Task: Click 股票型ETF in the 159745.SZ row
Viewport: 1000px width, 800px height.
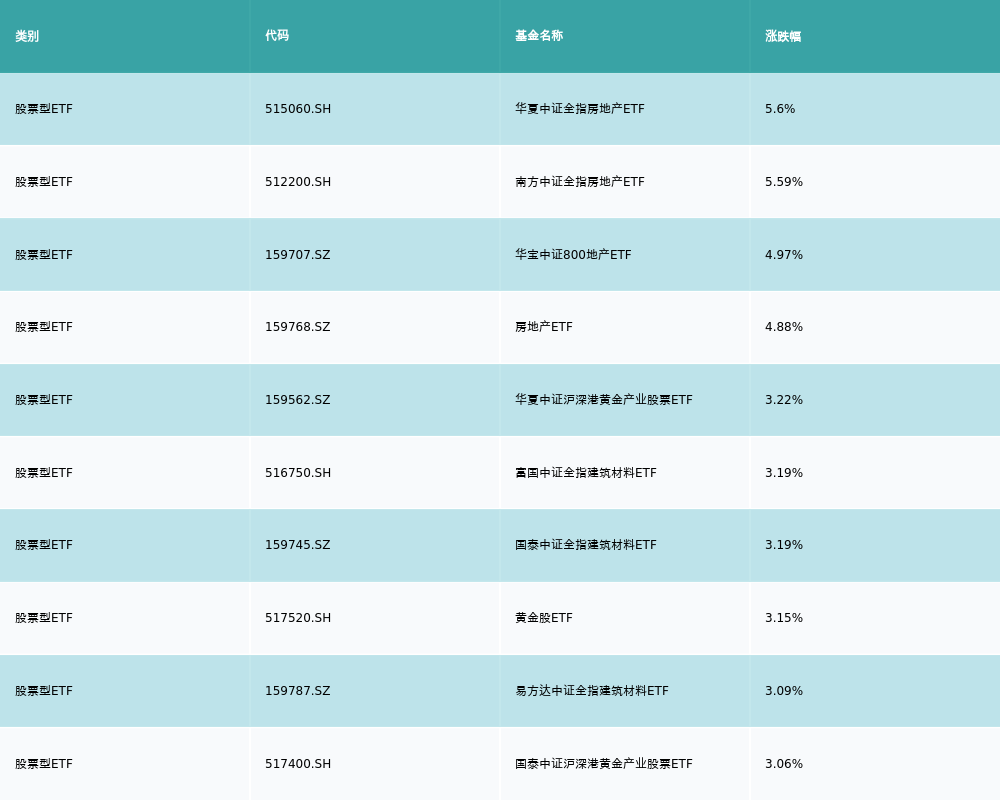Action: (44, 545)
